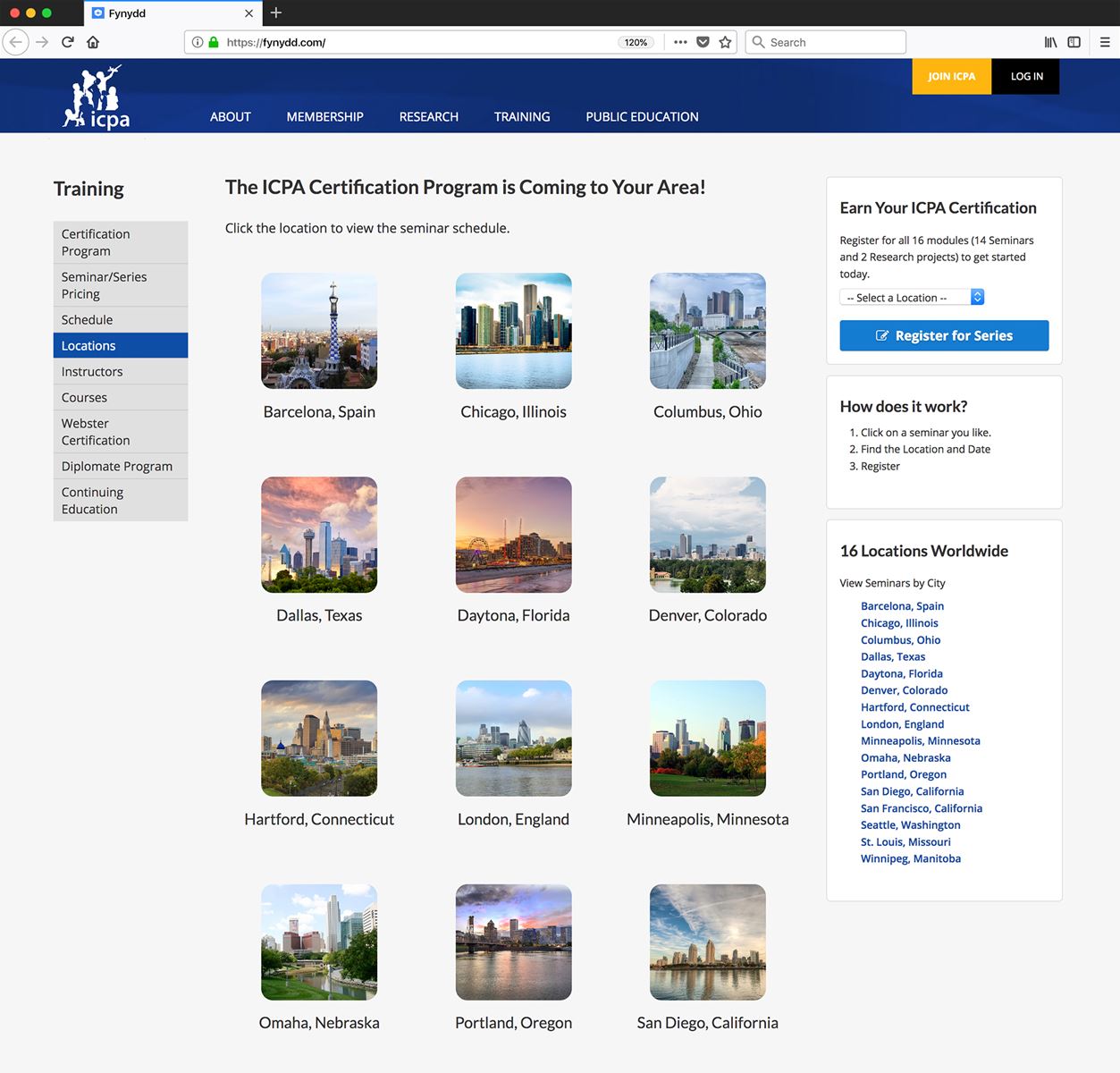Open a new browser tab with plus
The height and width of the screenshot is (1073, 1120).
[276, 13]
